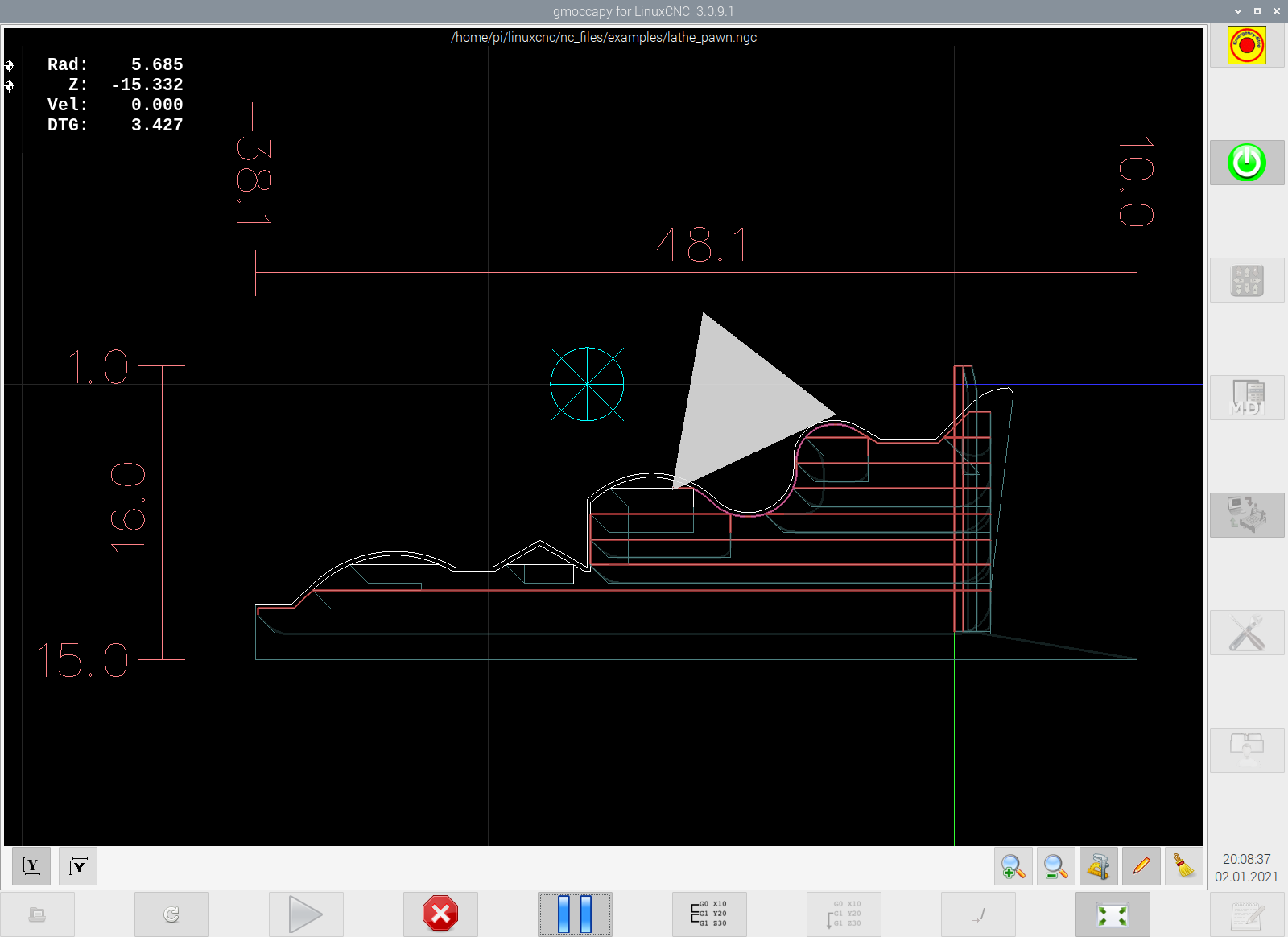This screenshot has width=1288, height=937.
Task: Clear the live plot with the broom
Action: 1183,867
